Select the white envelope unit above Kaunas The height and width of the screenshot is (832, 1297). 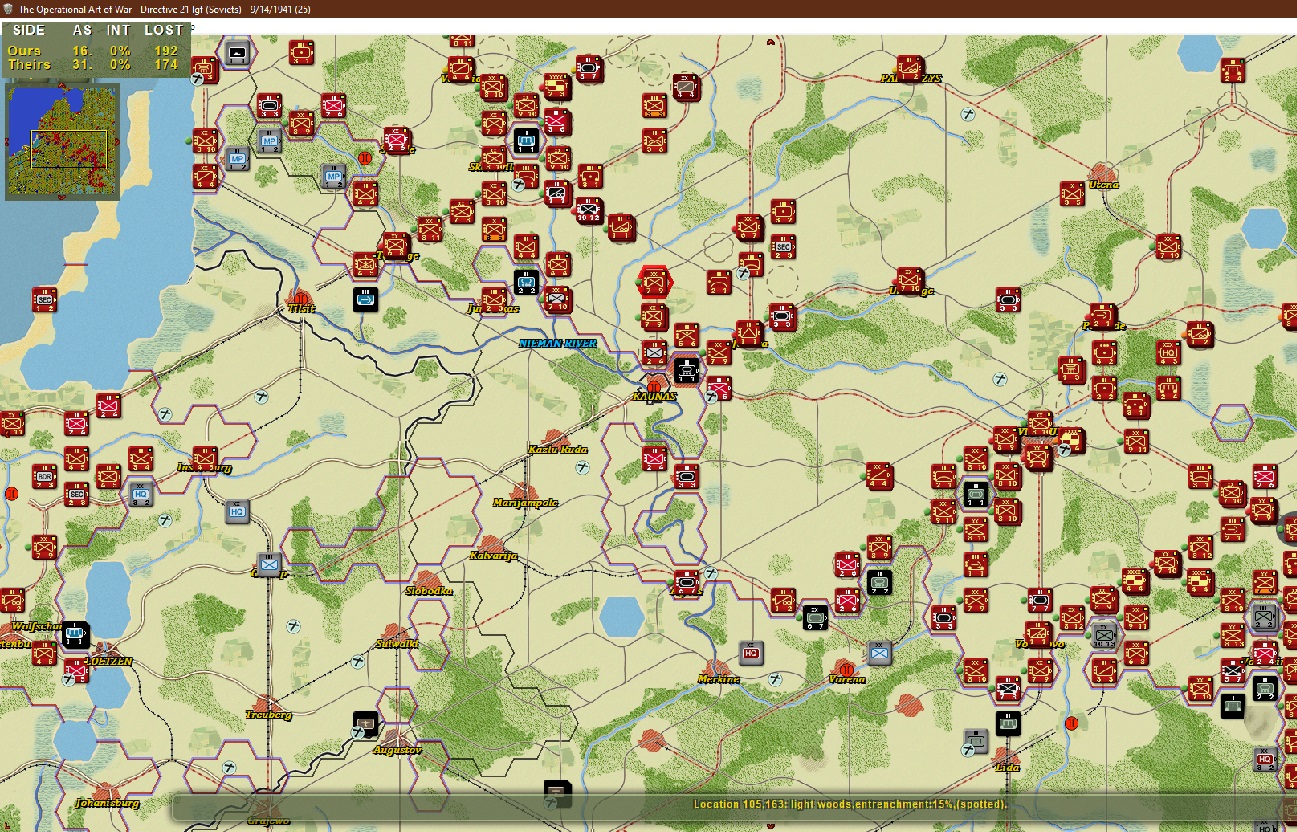(x=654, y=352)
